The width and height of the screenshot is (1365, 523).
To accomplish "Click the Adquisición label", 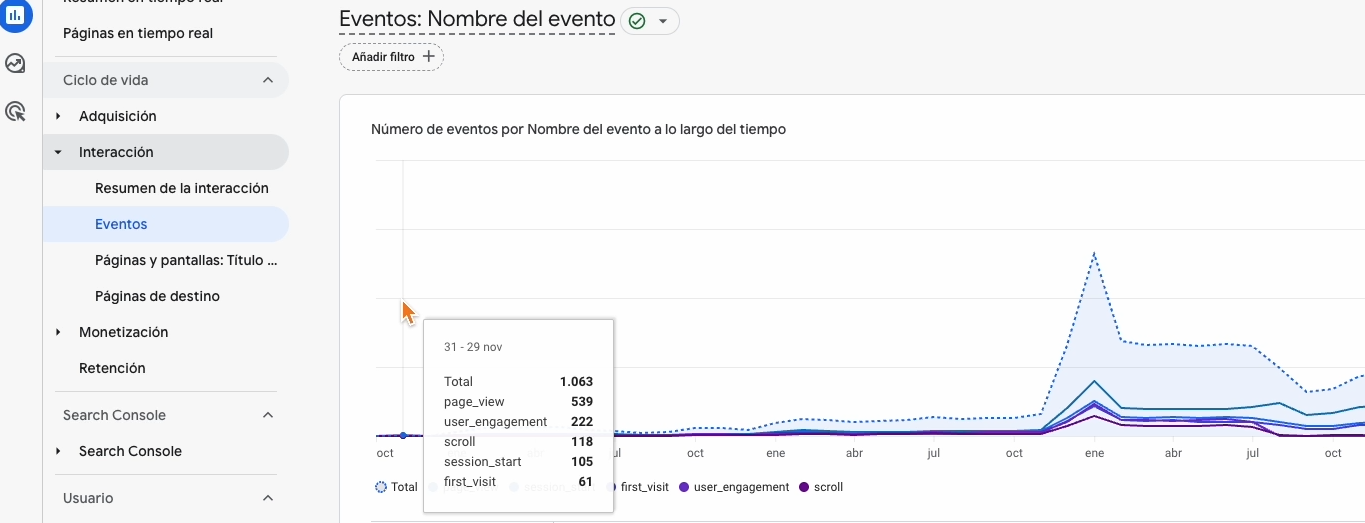I will click(x=118, y=116).
